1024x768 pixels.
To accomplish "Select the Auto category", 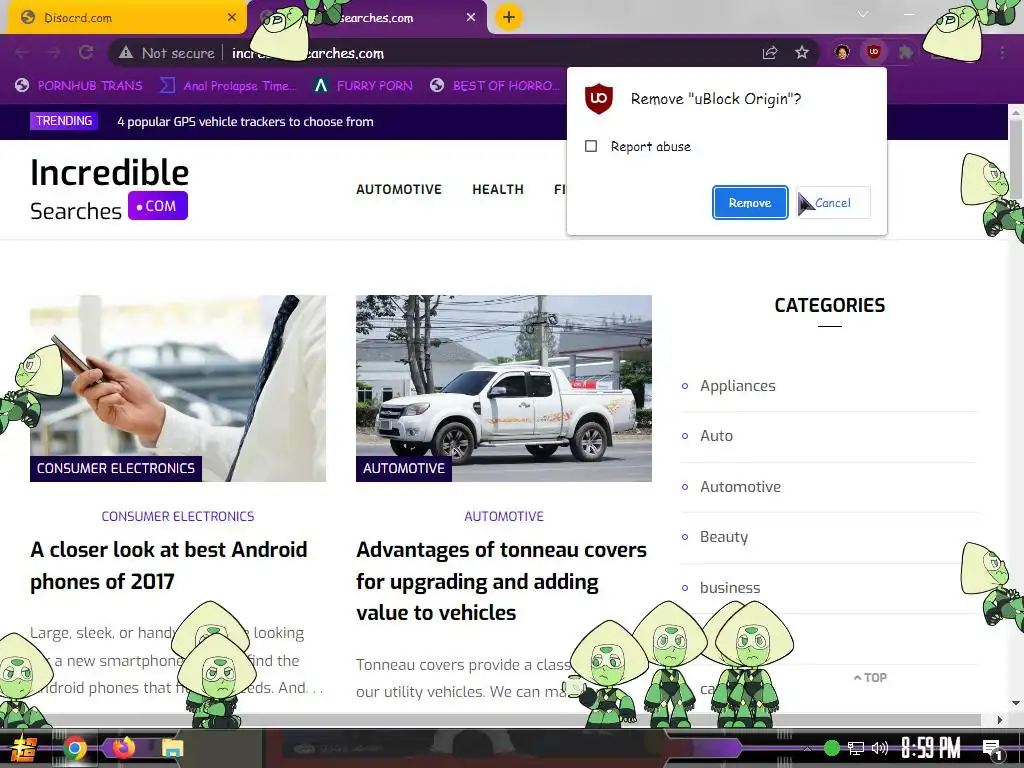I will [x=716, y=436].
